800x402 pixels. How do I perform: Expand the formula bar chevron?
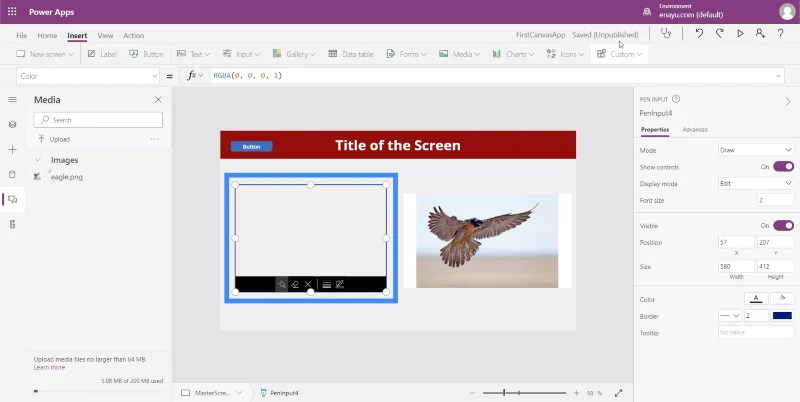pyautogui.click(x=779, y=76)
